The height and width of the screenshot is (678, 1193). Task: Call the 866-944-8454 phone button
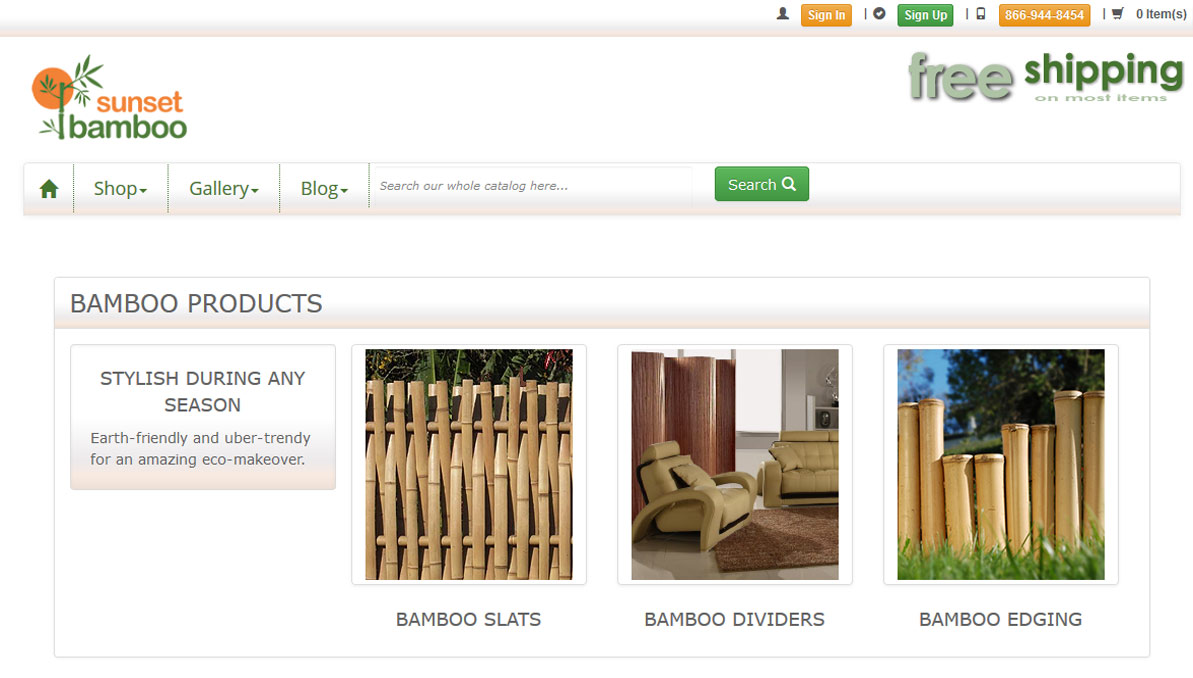click(1044, 15)
